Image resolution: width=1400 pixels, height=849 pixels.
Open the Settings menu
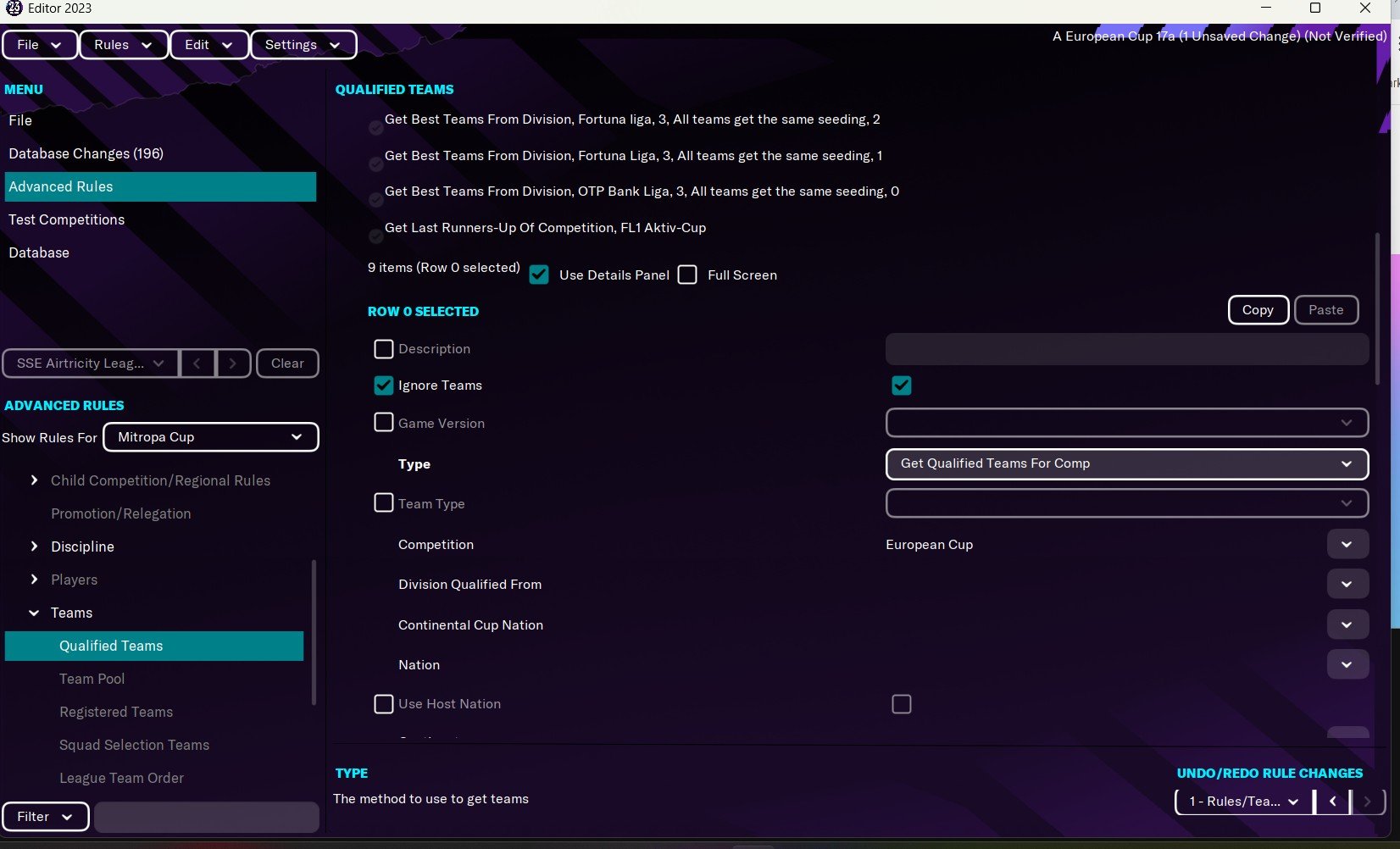[x=303, y=45]
